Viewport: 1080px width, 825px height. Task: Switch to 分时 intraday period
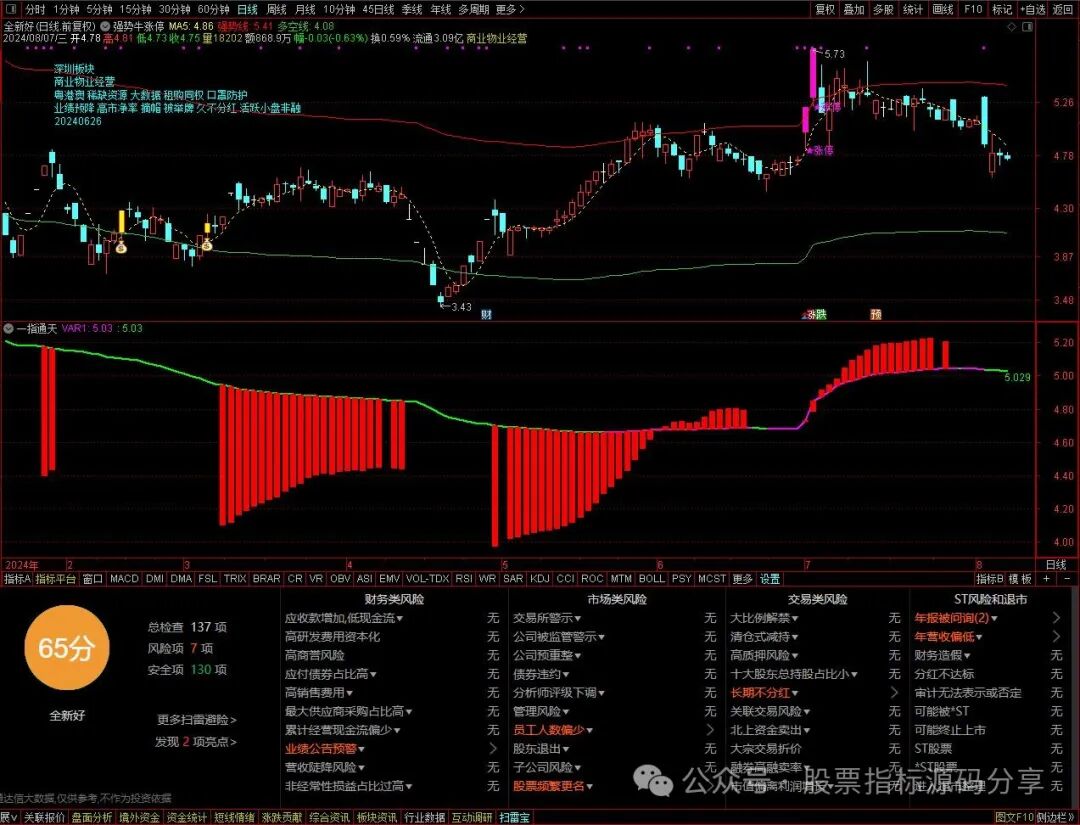pos(34,9)
